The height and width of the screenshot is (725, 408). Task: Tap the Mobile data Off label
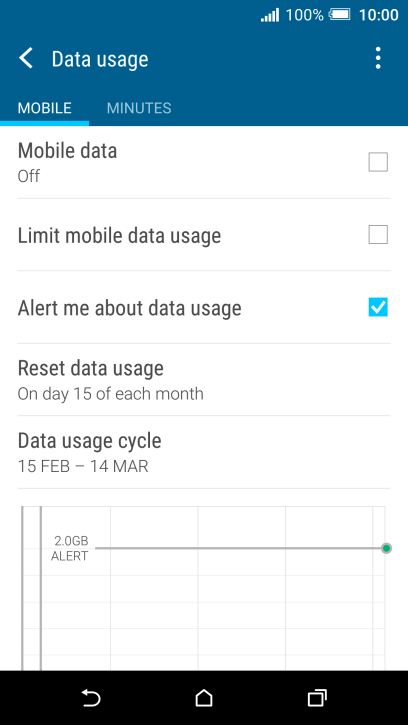click(x=28, y=176)
